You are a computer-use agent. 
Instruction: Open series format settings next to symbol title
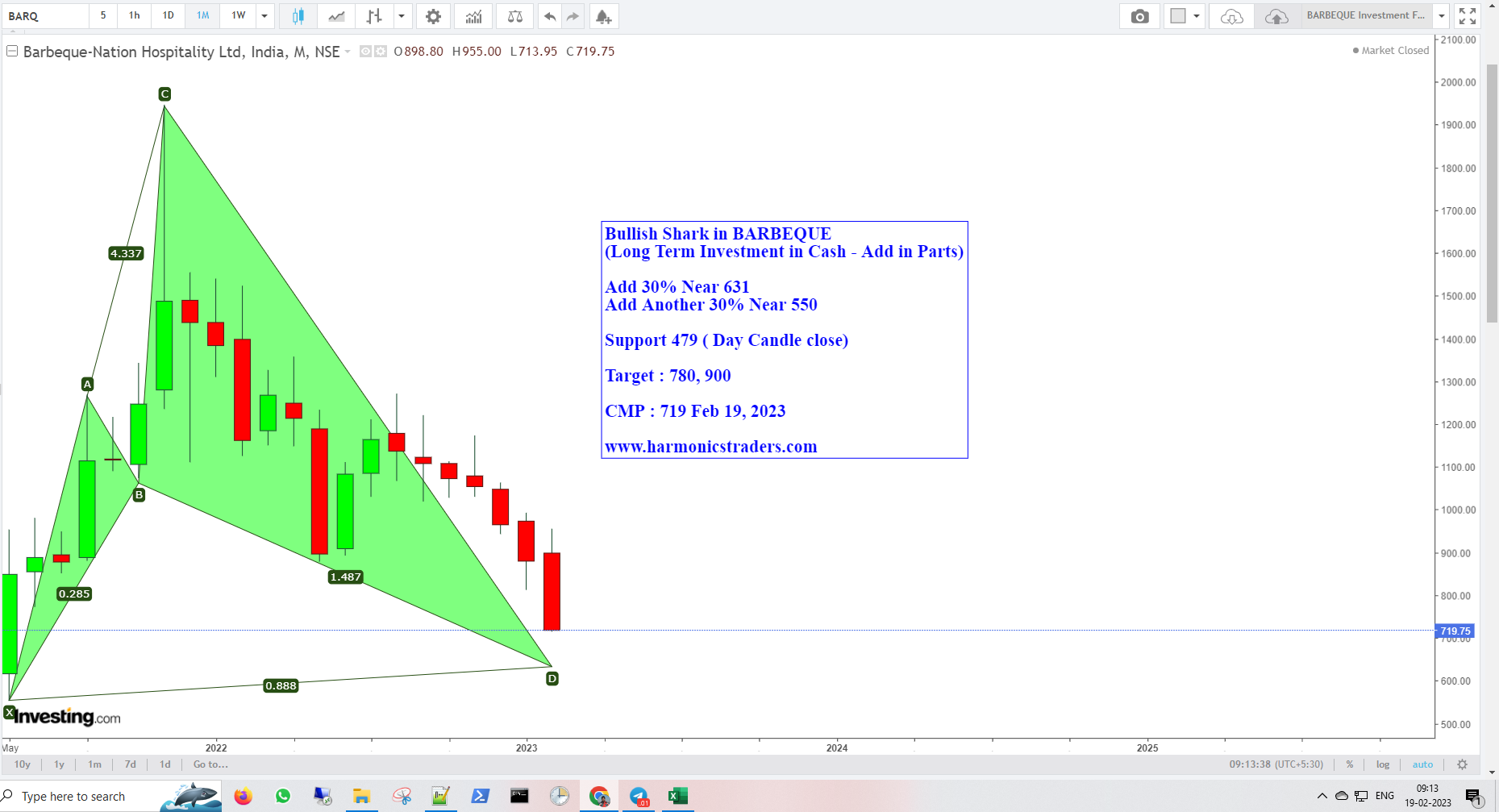(380, 51)
